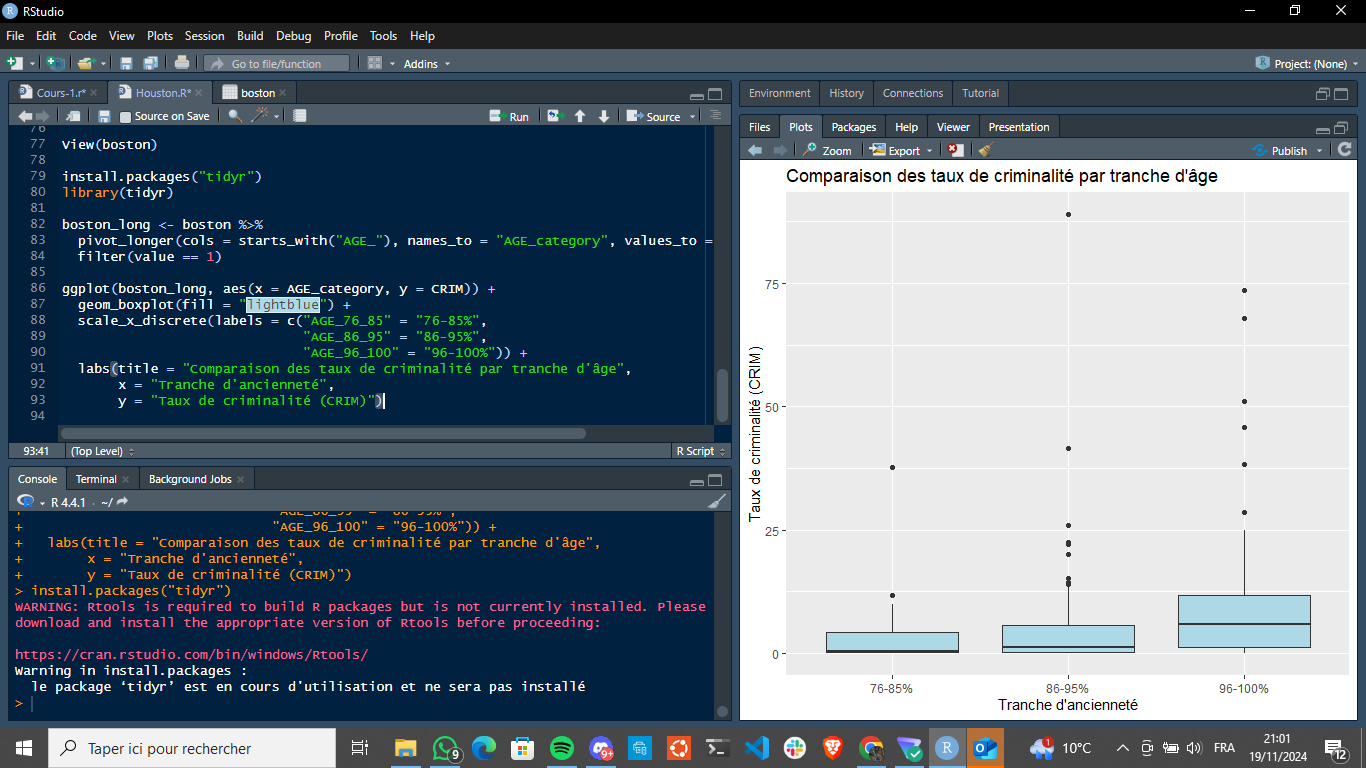
Task: Re-run the previous code region icon
Action: click(555, 117)
